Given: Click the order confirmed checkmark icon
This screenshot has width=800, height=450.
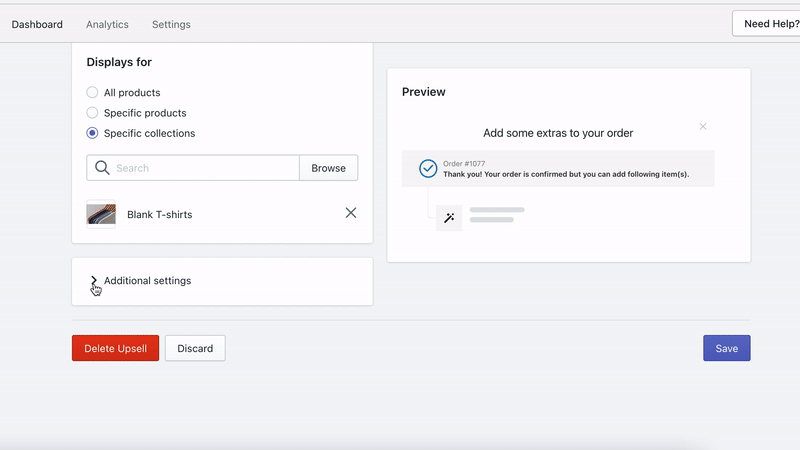Looking at the screenshot, I should 428,168.
